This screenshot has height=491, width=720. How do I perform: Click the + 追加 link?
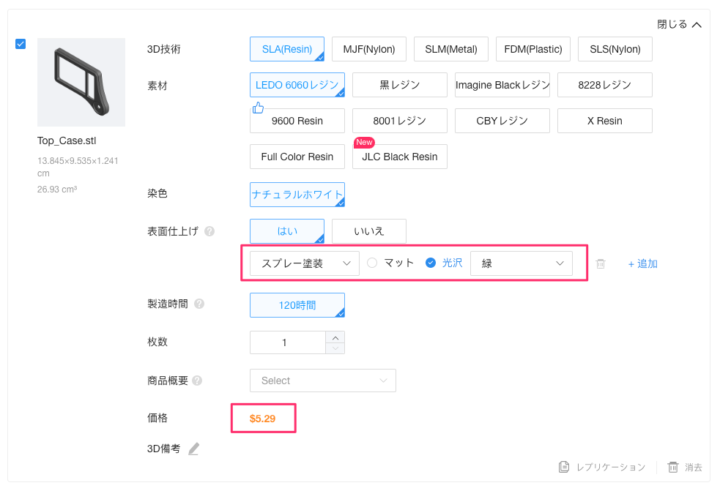[x=642, y=264]
